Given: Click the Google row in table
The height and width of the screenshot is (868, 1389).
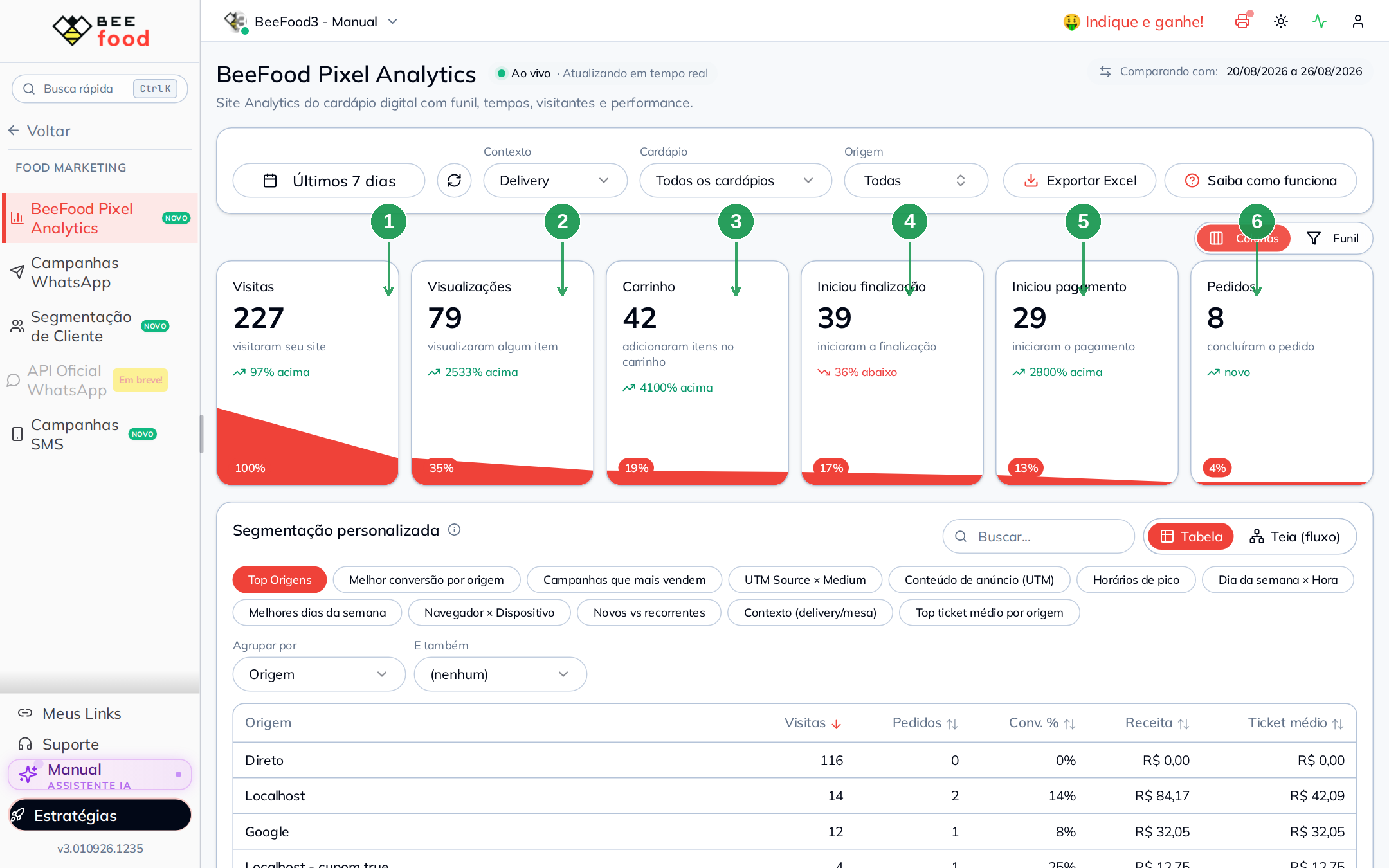Looking at the screenshot, I should click(x=795, y=832).
